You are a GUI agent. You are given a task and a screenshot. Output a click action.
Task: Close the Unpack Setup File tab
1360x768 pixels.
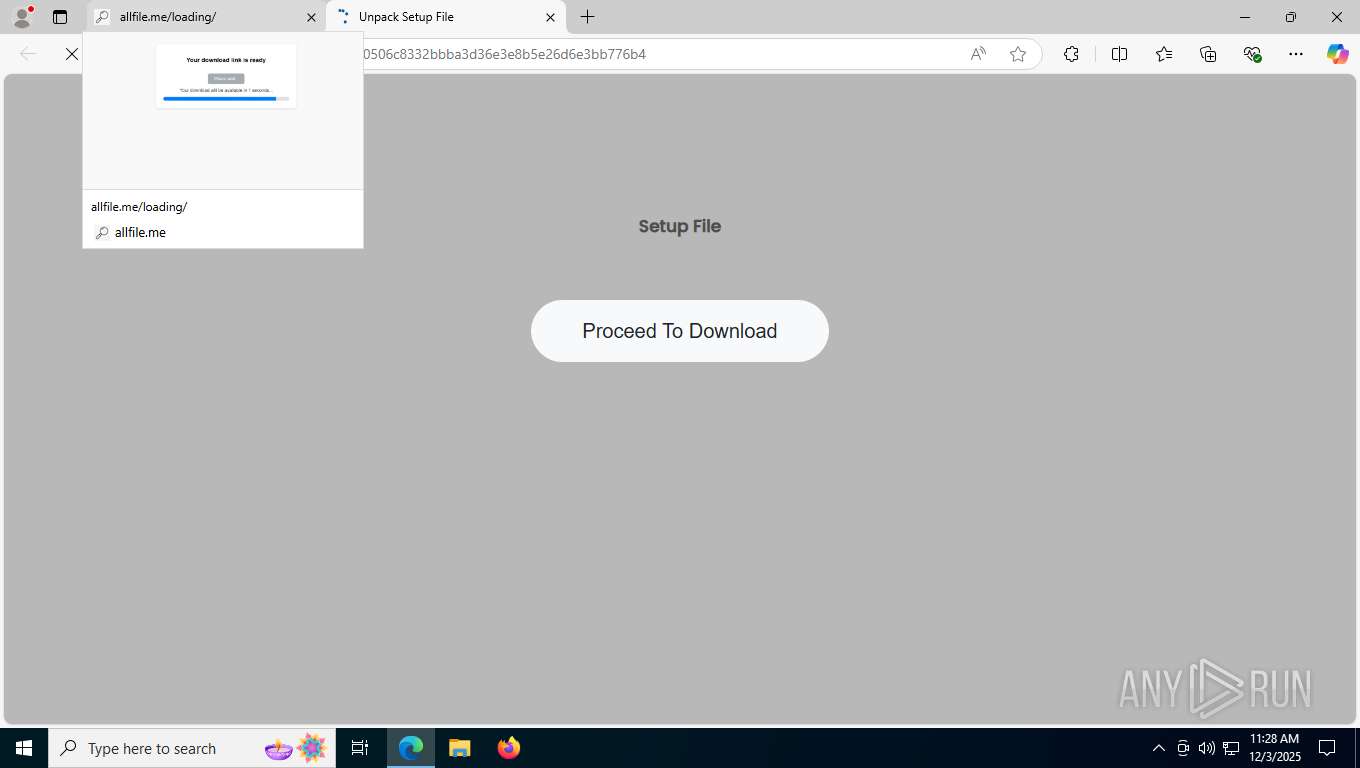click(550, 17)
